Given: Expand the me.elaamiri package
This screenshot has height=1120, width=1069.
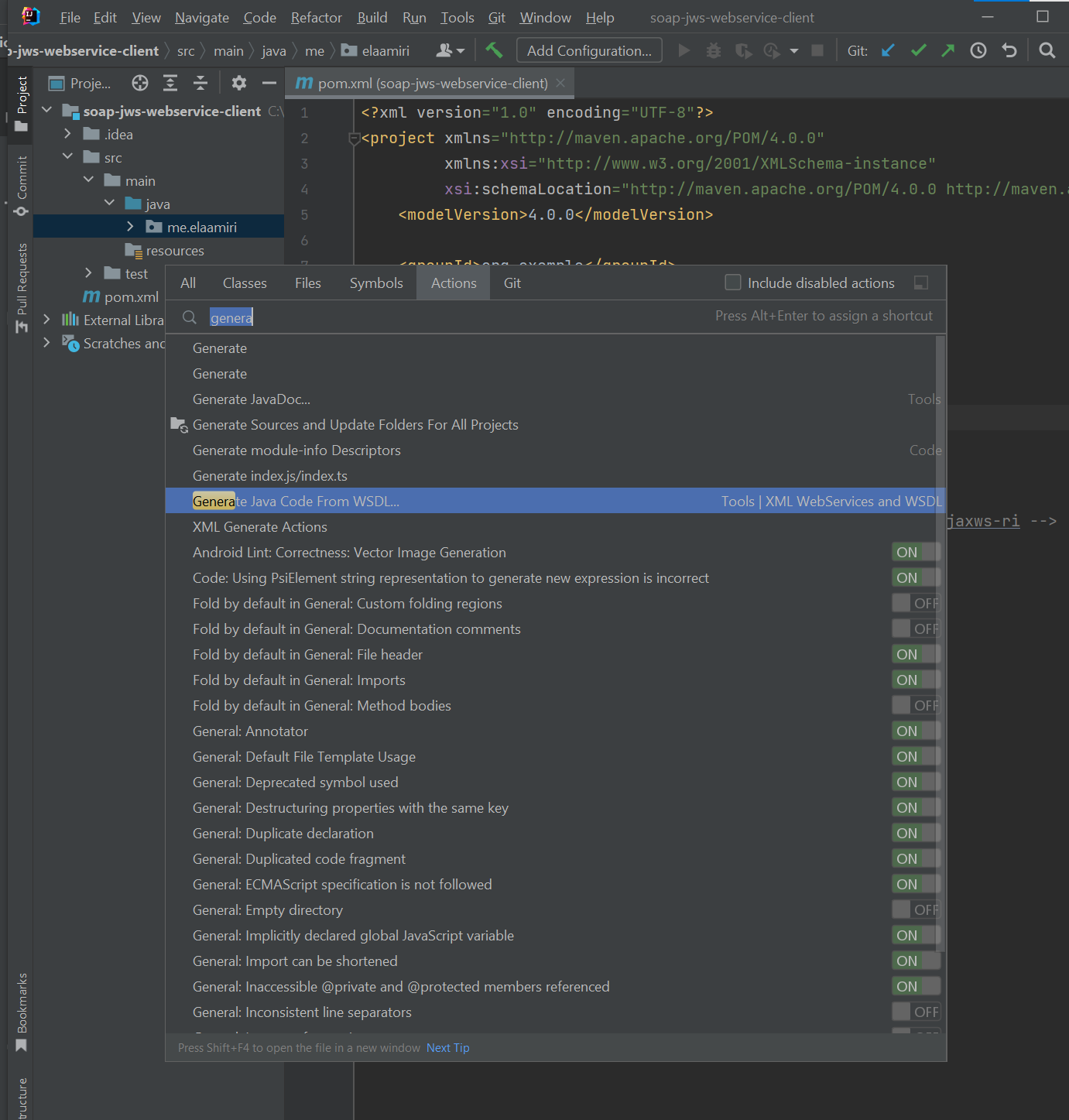Looking at the screenshot, I should coord(130,226).
